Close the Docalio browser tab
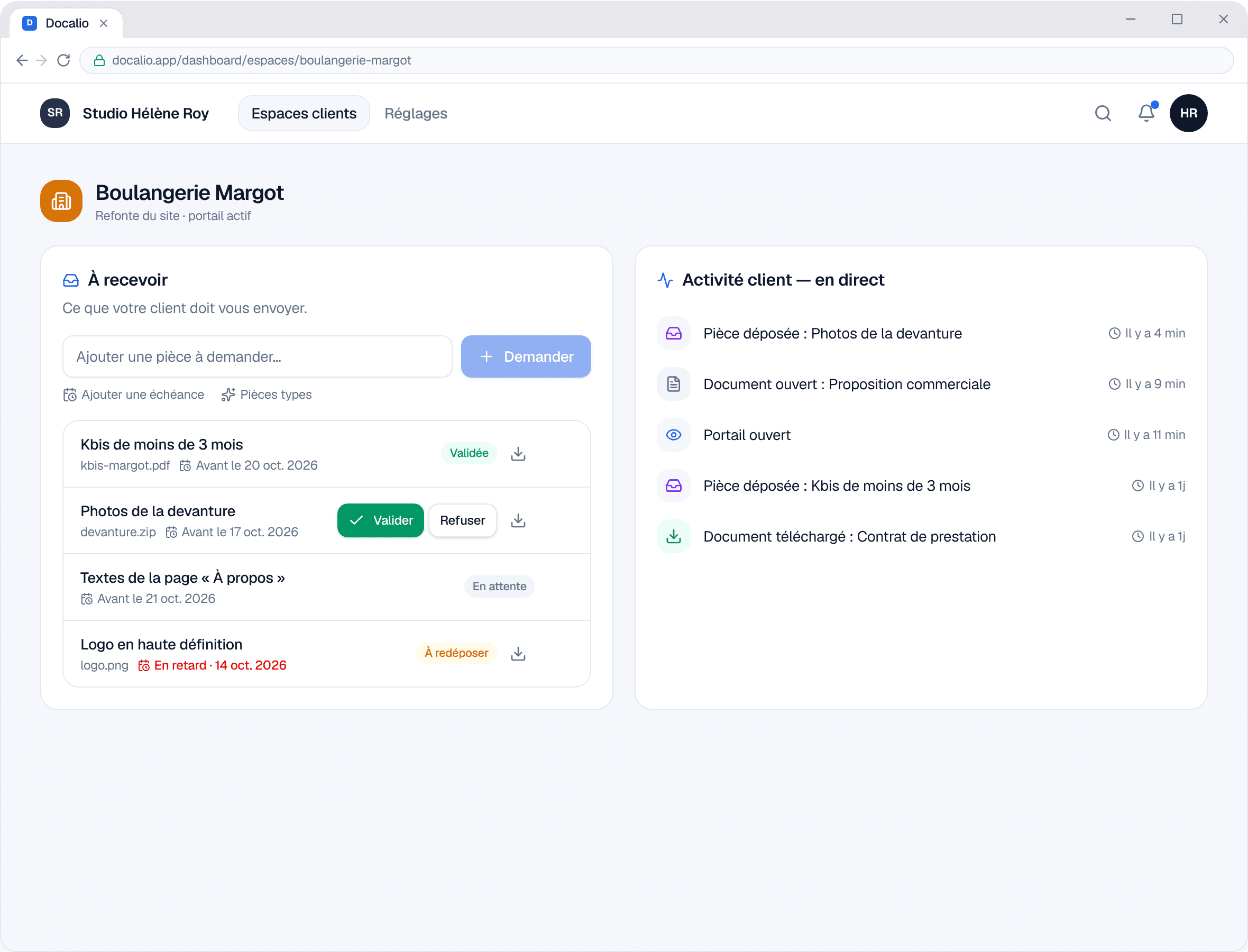 coord(104,23)
